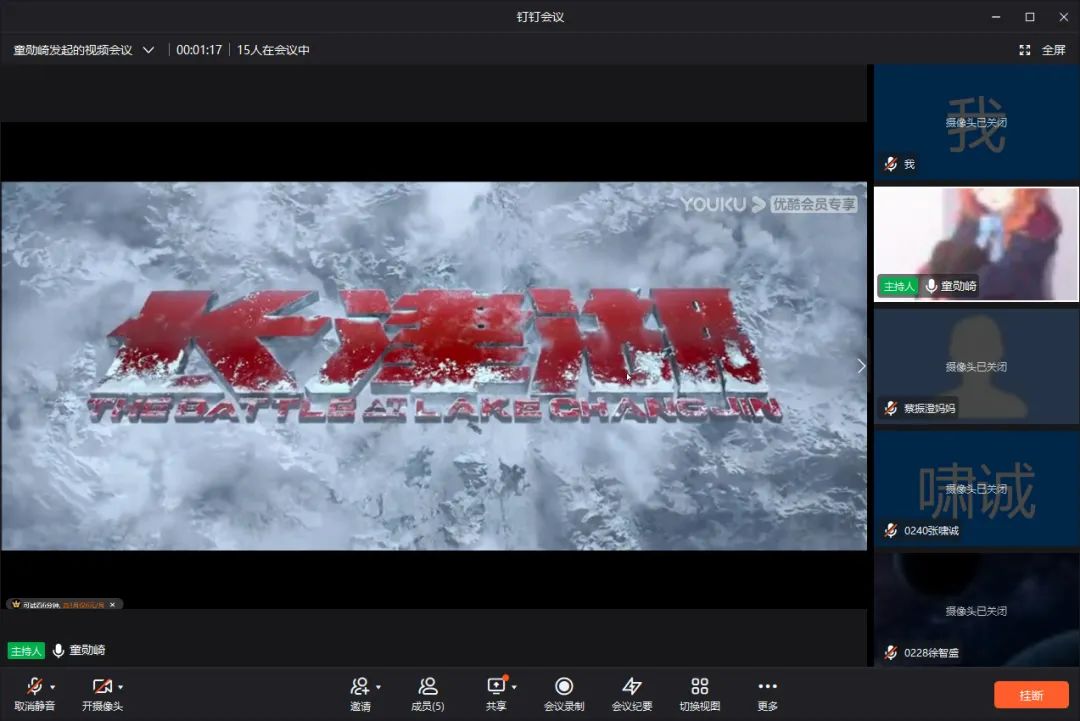Image resolution: width=1080 pixels, height=721 pixels.
Task: Click the shared movie video area
Action: 434,366
